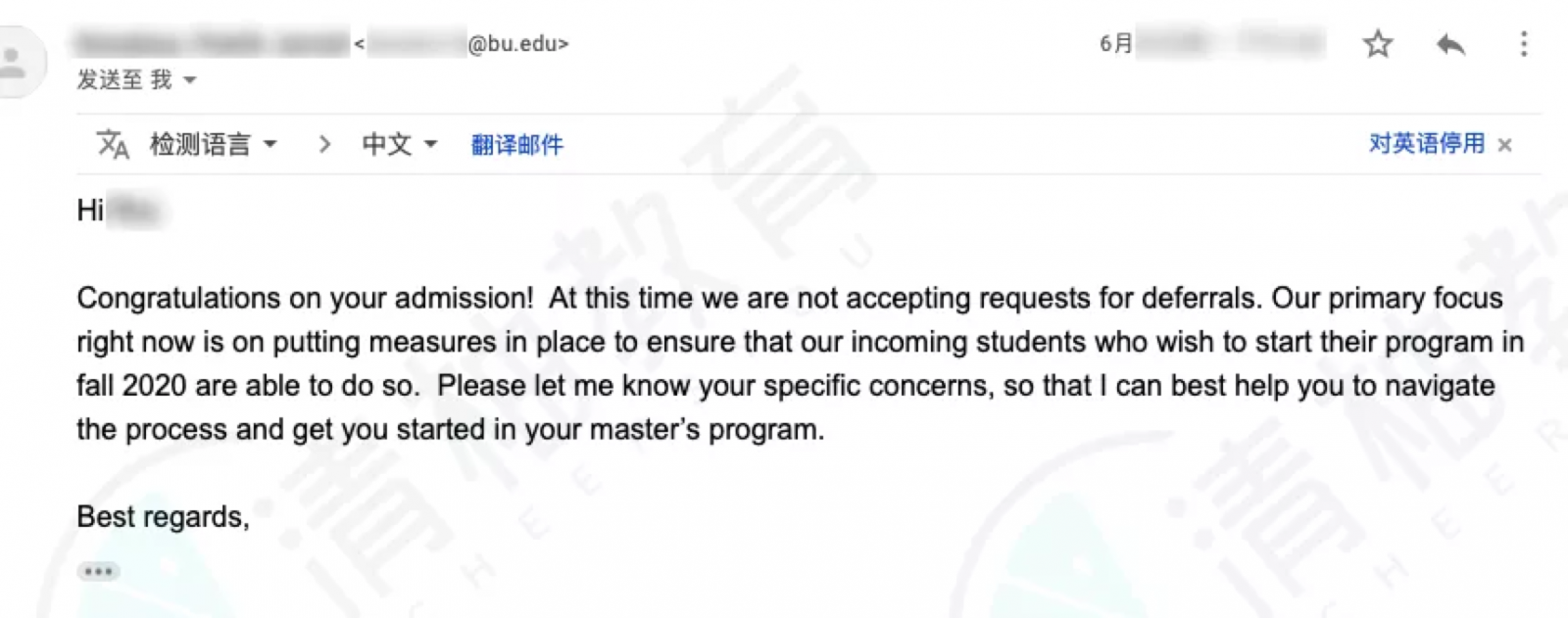Open the 检测语言 source language dropdown
The width and height of the screenshot is (1568, 618).
[214, 145]
